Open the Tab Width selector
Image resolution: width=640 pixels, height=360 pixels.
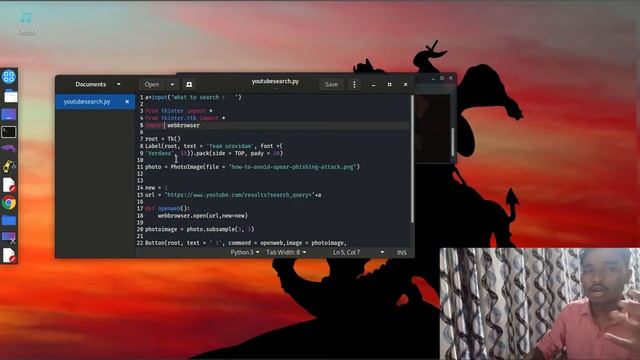pyautogui.click(x=286, y=253)
